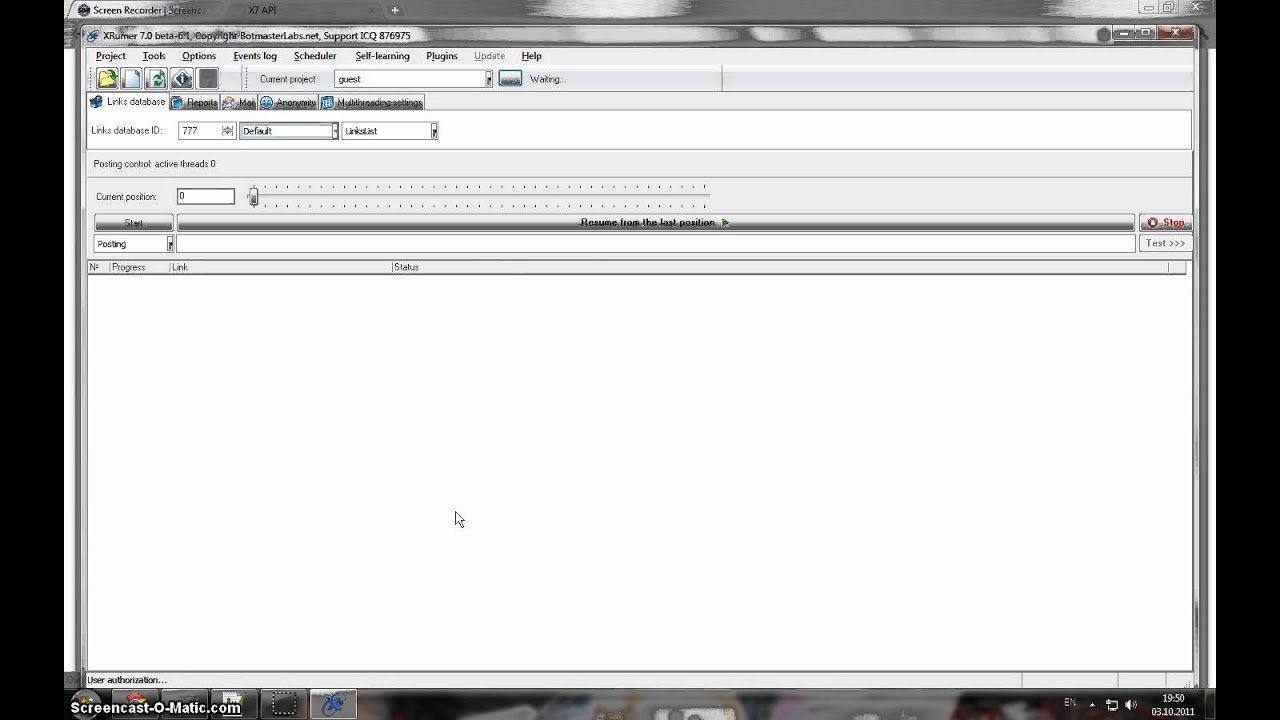The width and height of the screenshot is (1280, 720).
Task: Open the Options menu
Action: tap(199, 56)
